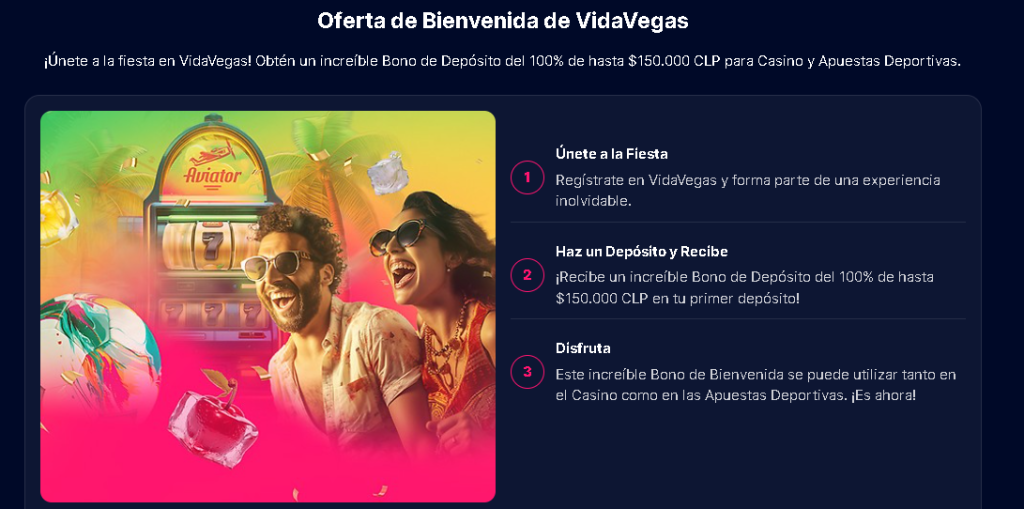Click the Regístrate en VidaVegas description text
This screenshot has width=1024, height=509.
(x=748, y=190)
